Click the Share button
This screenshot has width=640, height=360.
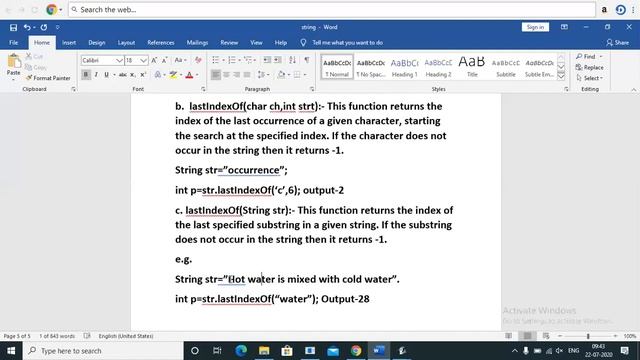[617, 42]
